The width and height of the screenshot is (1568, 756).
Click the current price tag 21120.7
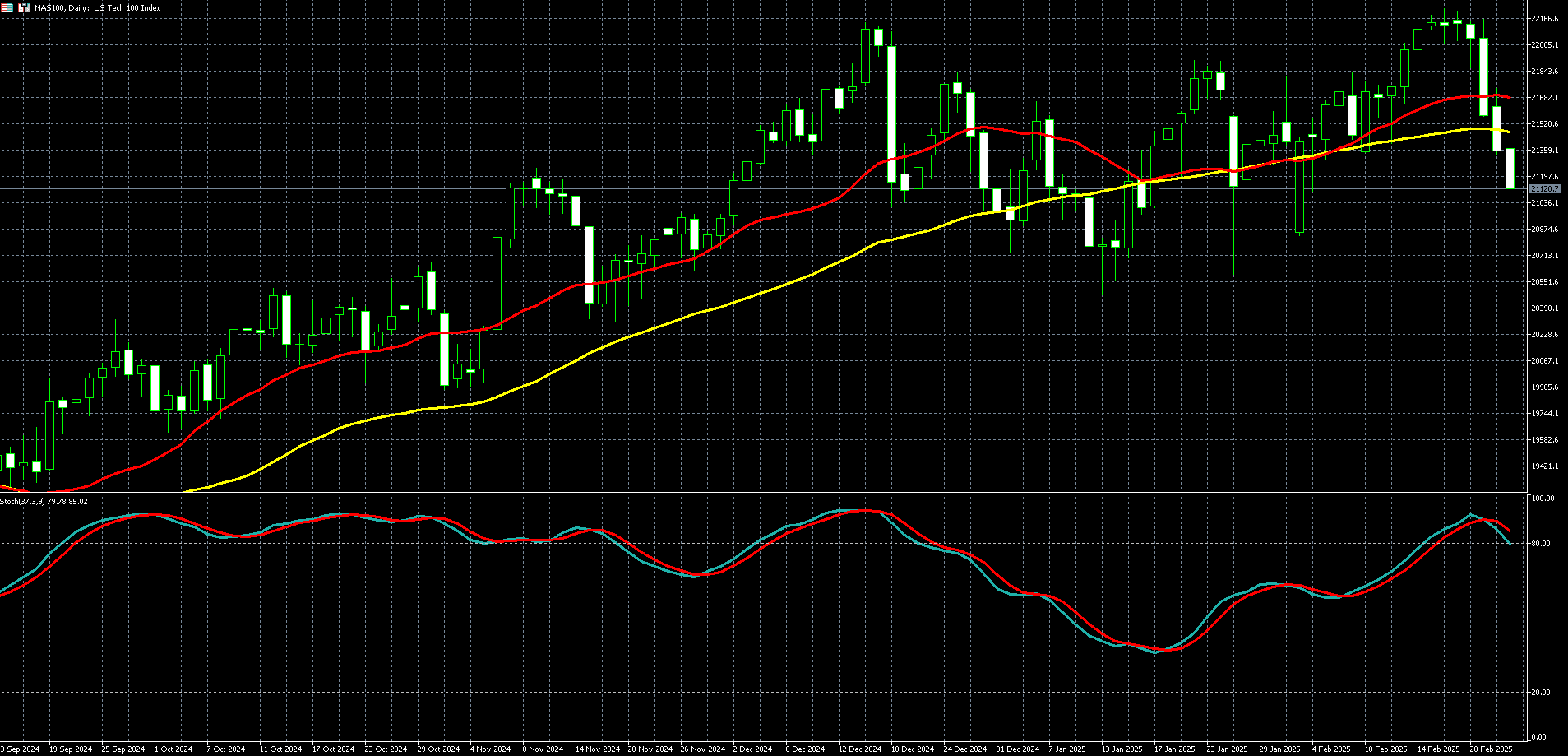(x=1544, y=189)
